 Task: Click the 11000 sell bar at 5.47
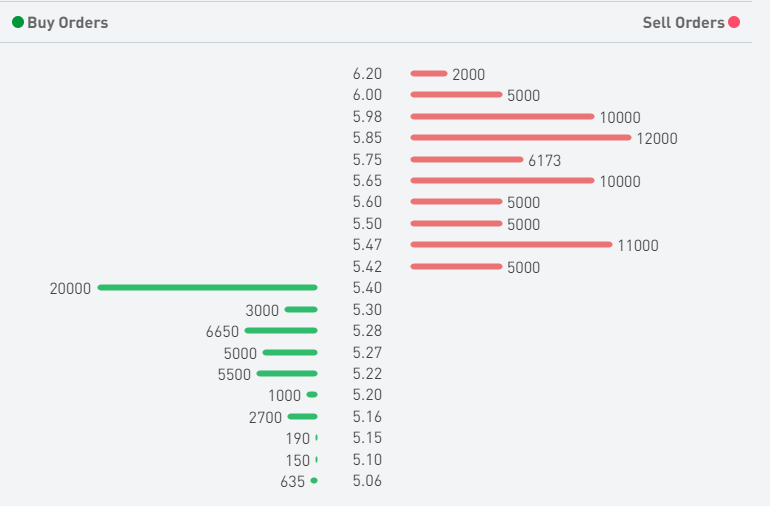[x=511, y=245]
